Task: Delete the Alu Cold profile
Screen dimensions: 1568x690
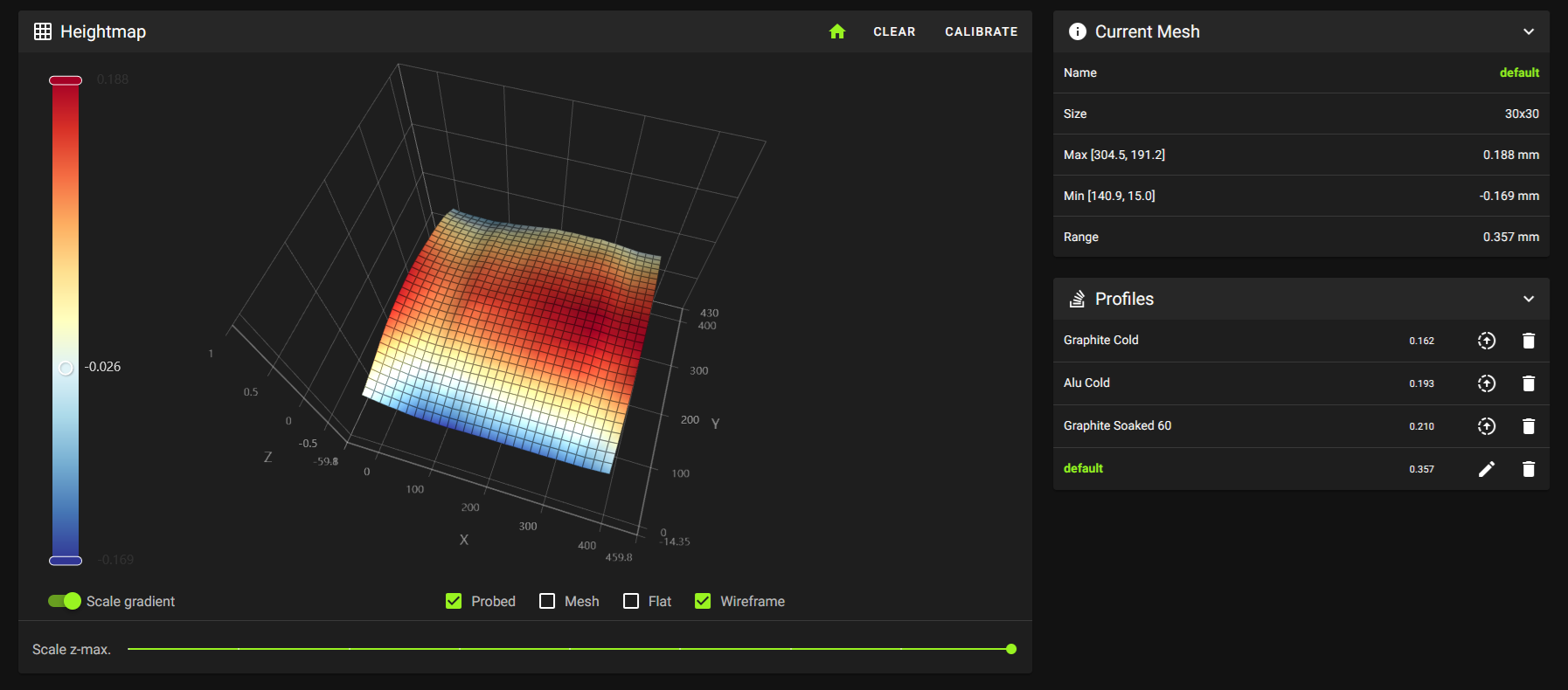Action: tap(1528, 383)
